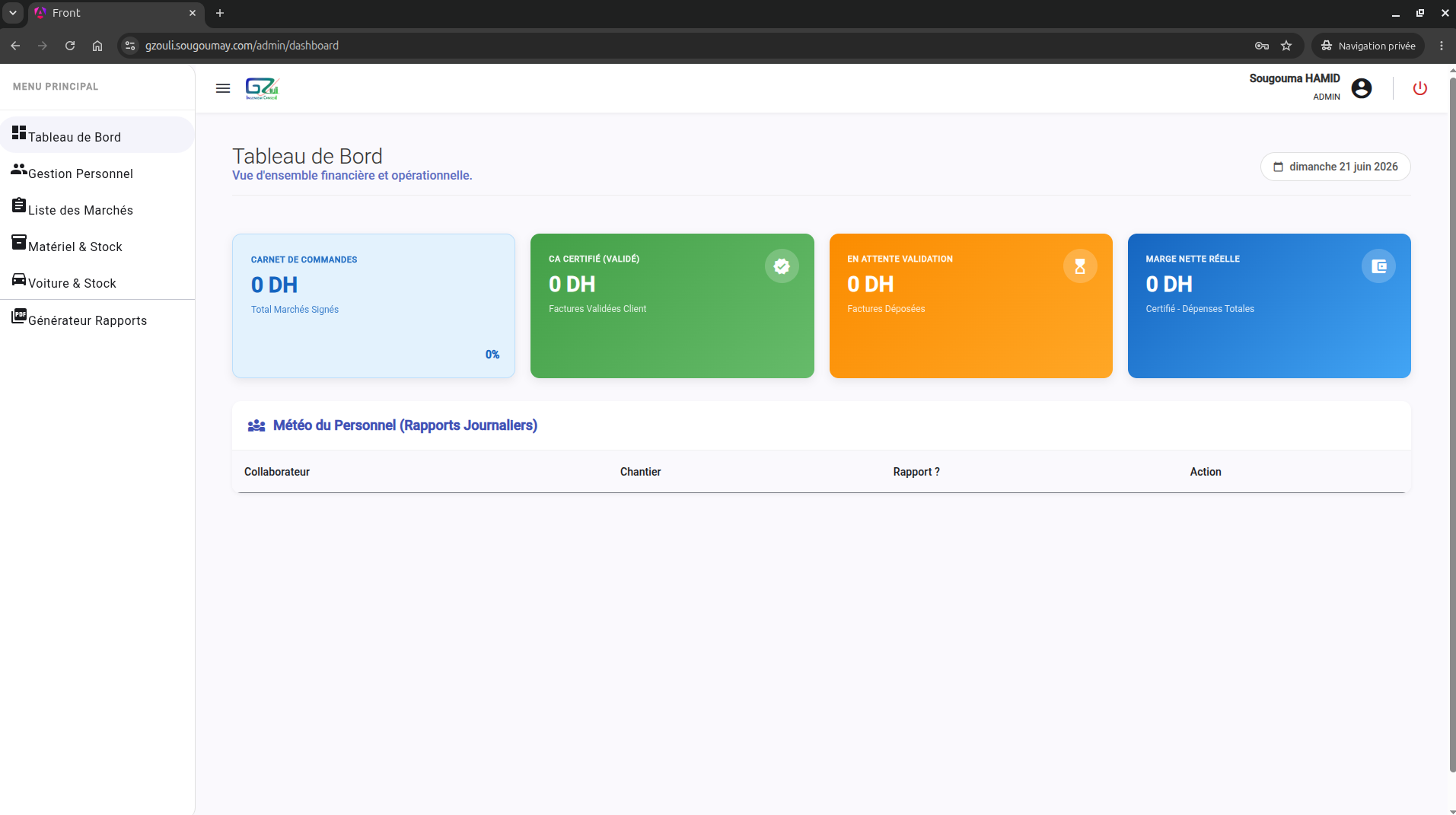
Task: Click the browser home icon
Action: tap(97, 46)
